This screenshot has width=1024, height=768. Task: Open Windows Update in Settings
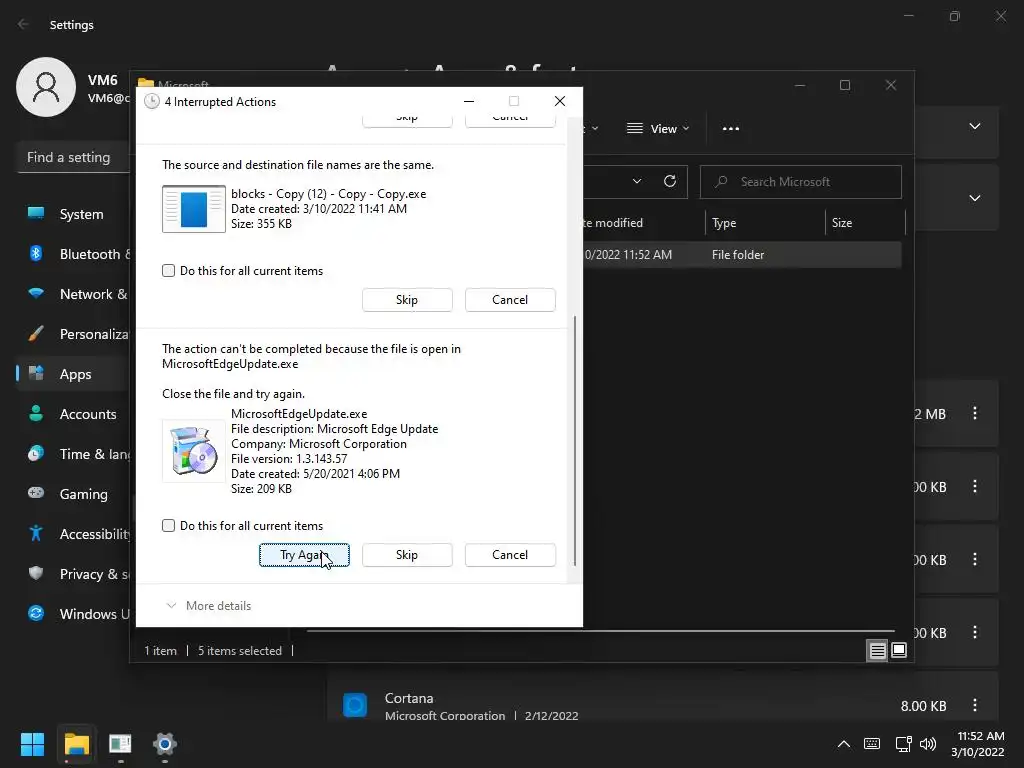click(73, 614)
